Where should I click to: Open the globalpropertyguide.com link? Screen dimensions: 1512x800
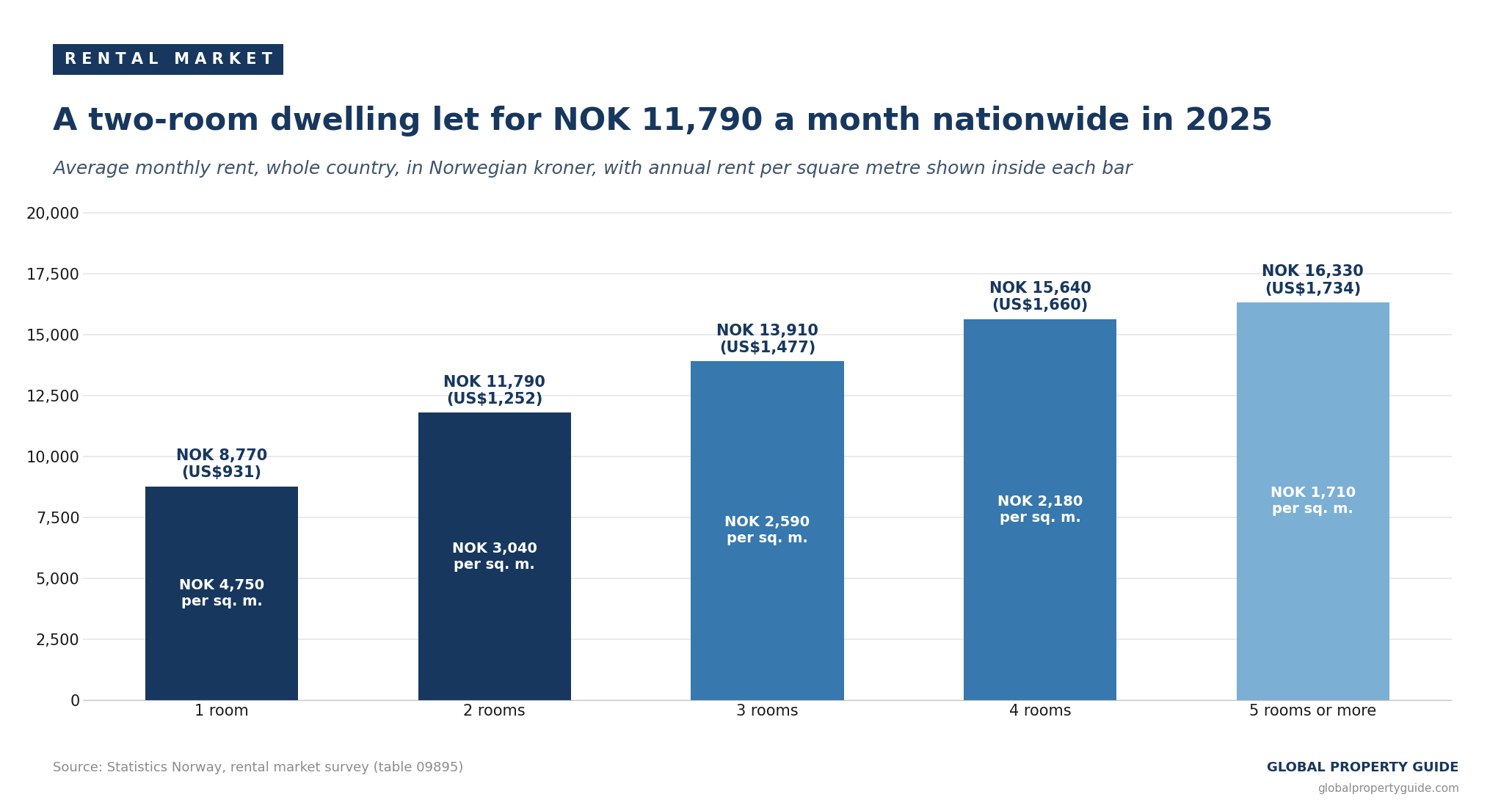1388,788
